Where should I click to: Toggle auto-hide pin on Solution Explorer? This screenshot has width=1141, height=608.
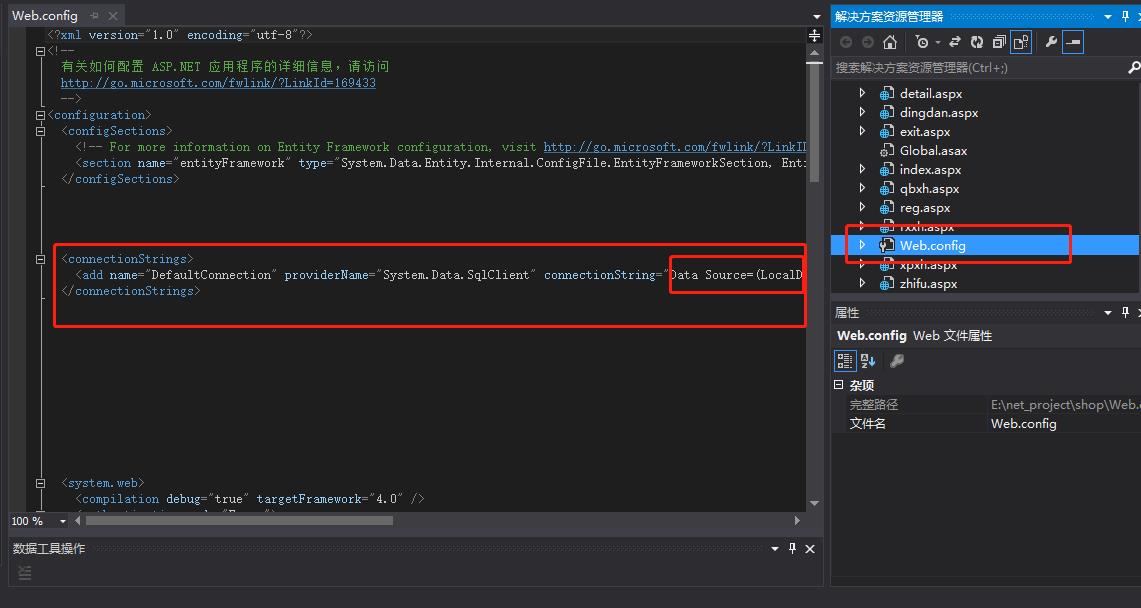[x=1126, y=17]
